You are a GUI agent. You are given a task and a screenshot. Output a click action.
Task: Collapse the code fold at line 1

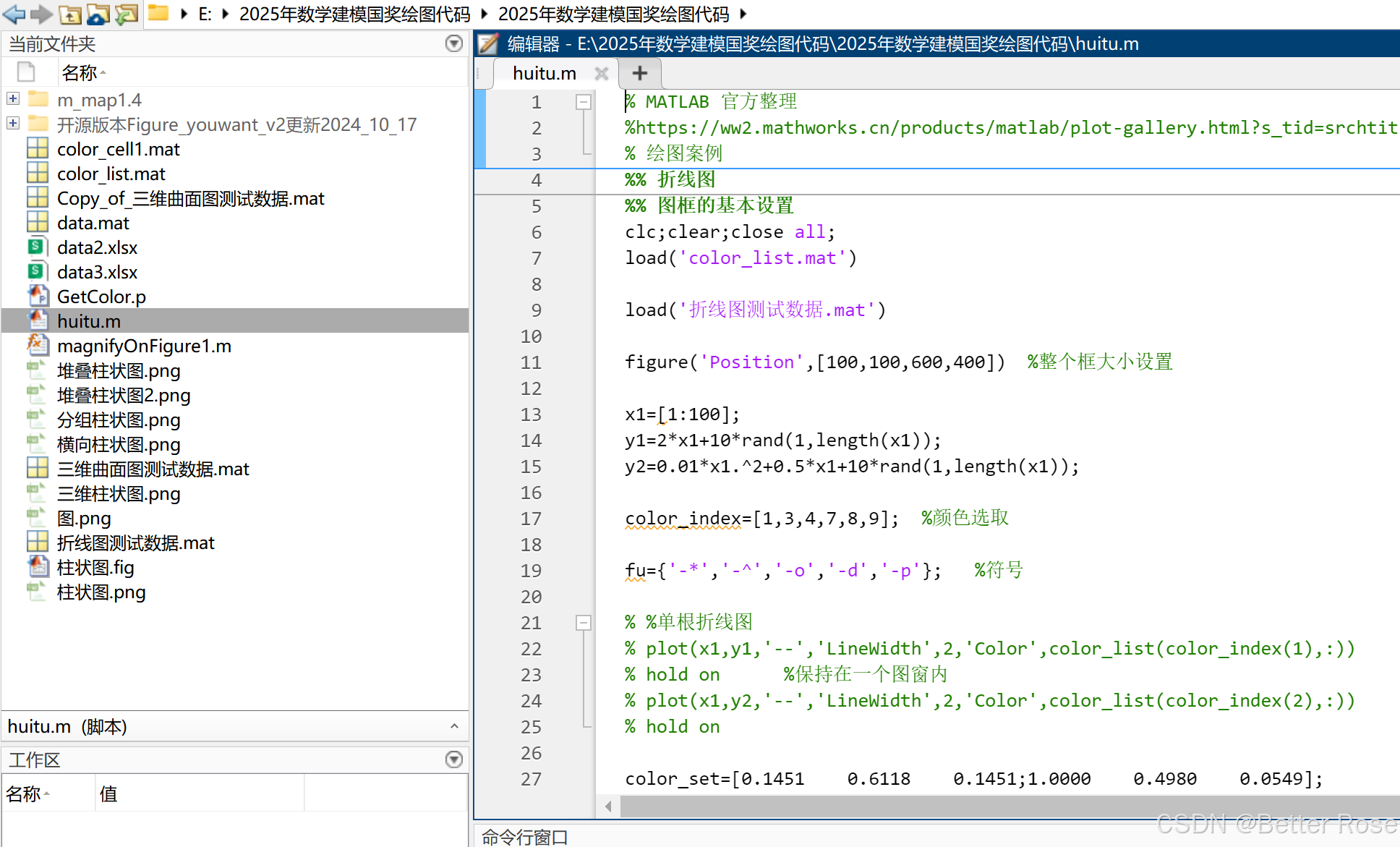click(583, 102)
